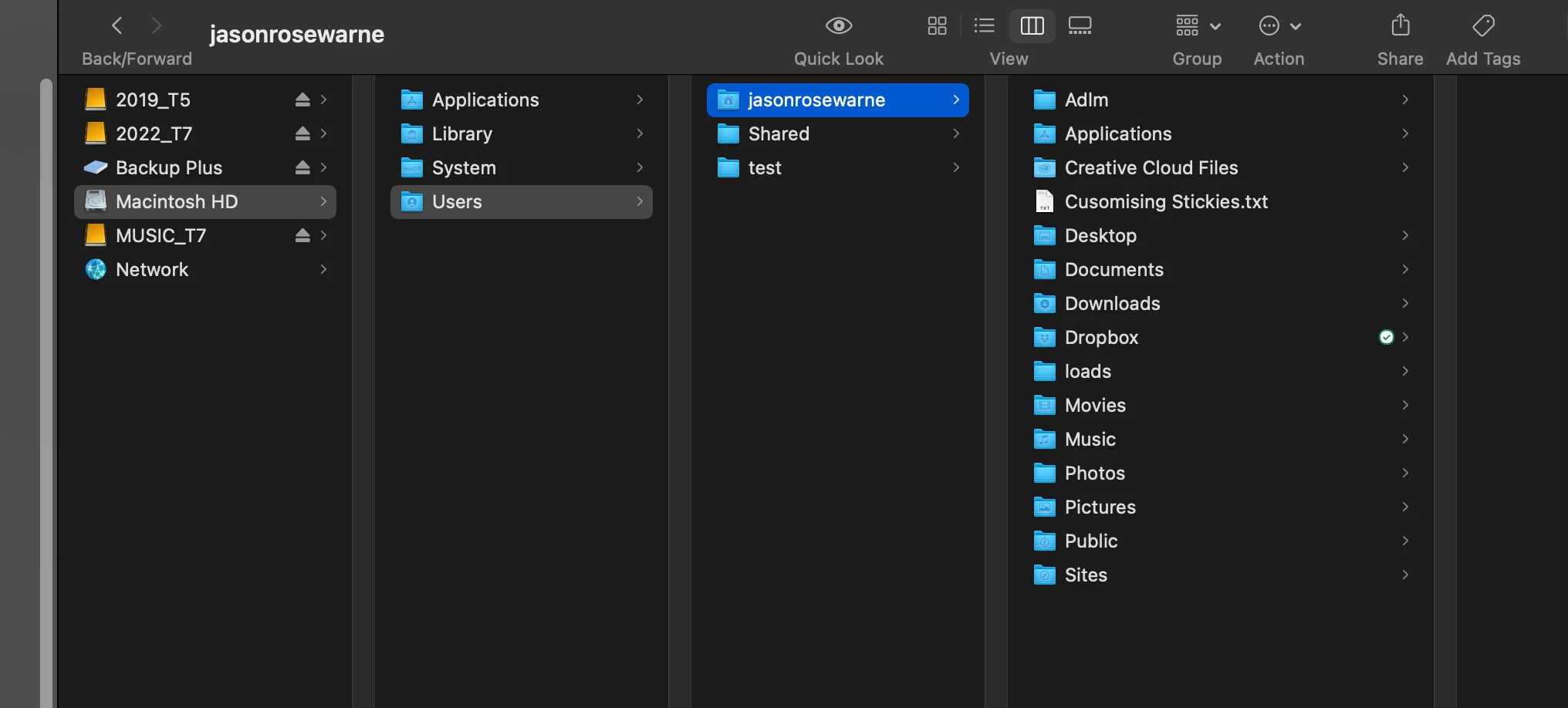The width and height of the screenshot is (1568, 708).
Task: Select the Public folder name
Action: click(1091, 541)
